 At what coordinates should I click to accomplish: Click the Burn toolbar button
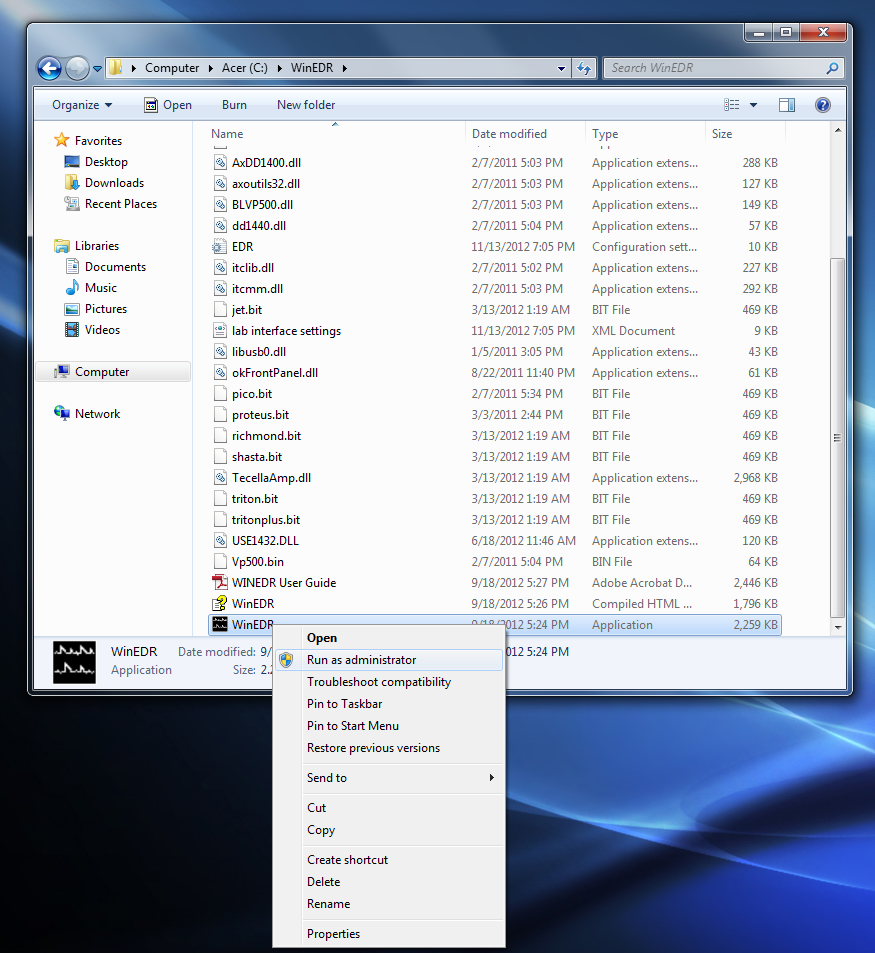coord(235,105)
